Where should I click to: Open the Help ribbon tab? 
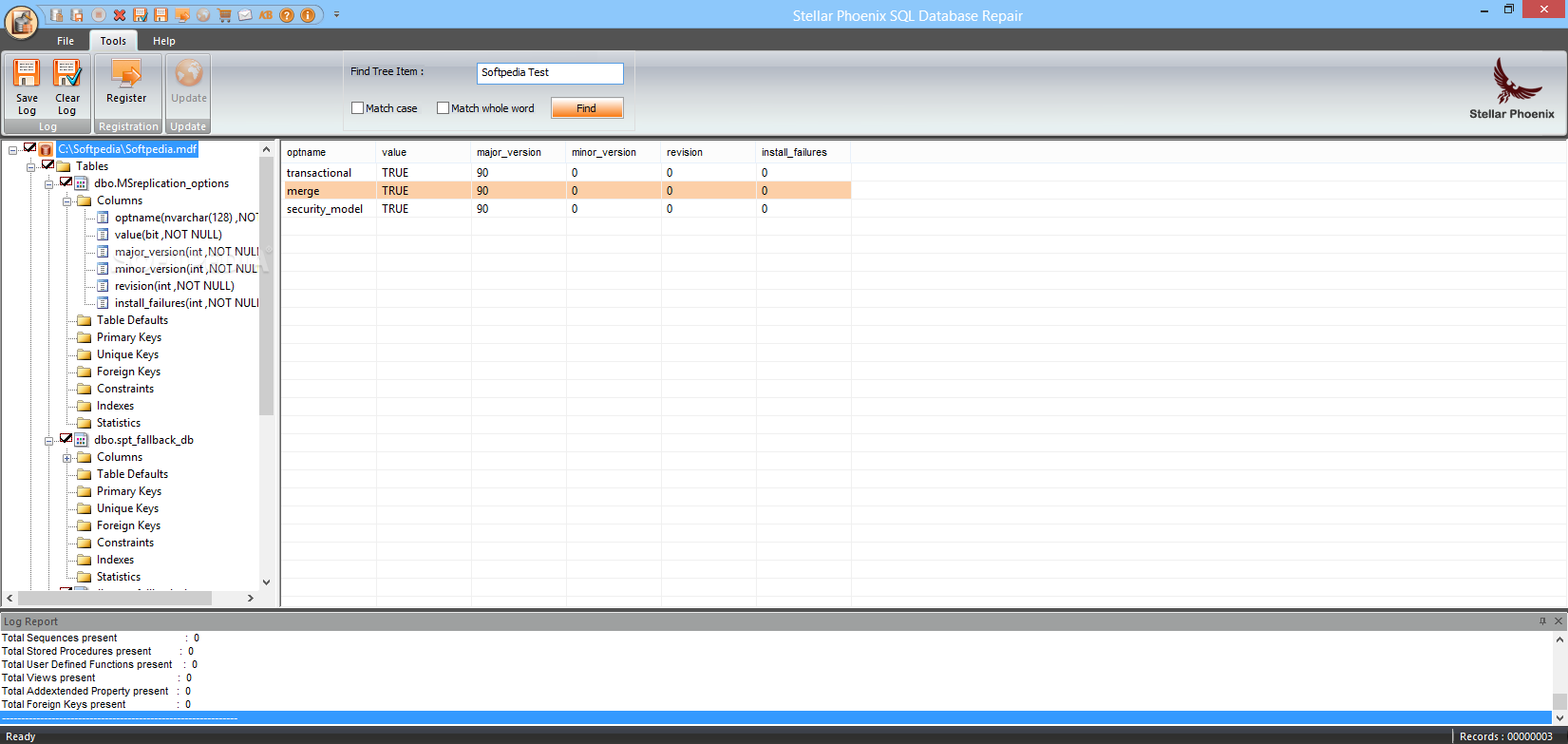pos(164,41)
